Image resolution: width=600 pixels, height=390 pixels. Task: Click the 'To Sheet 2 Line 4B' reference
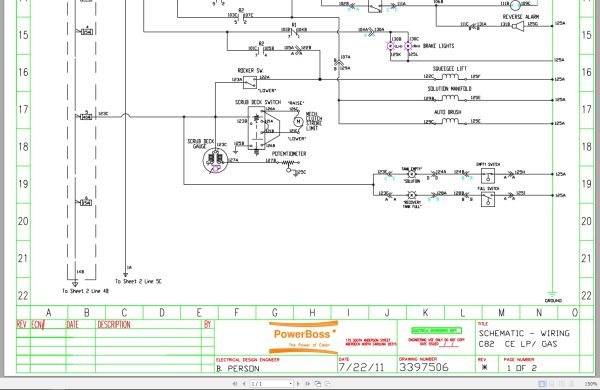85,291
